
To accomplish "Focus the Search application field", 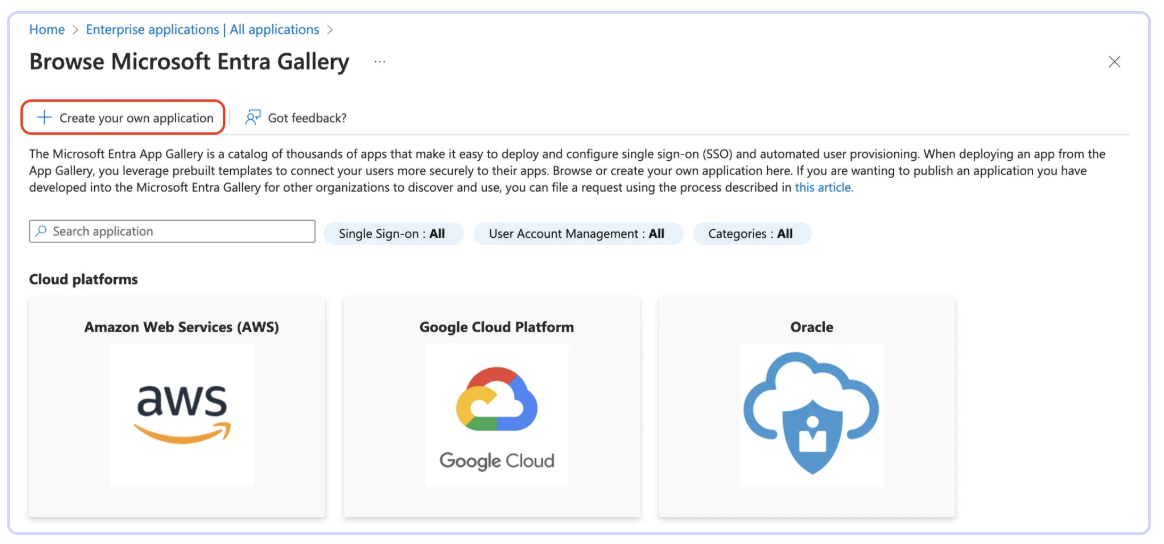I will click(x=172, y=232).
